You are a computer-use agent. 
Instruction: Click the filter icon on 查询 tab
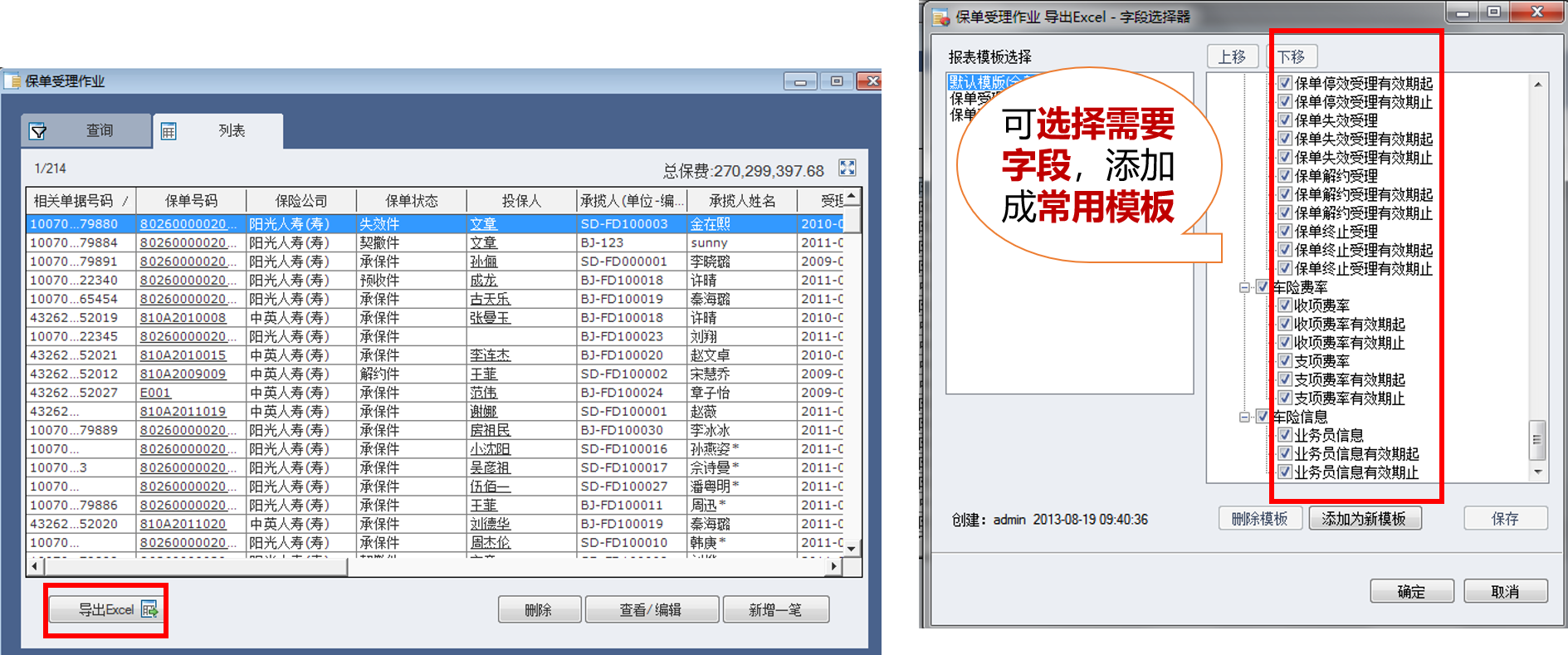coord(38,131)
